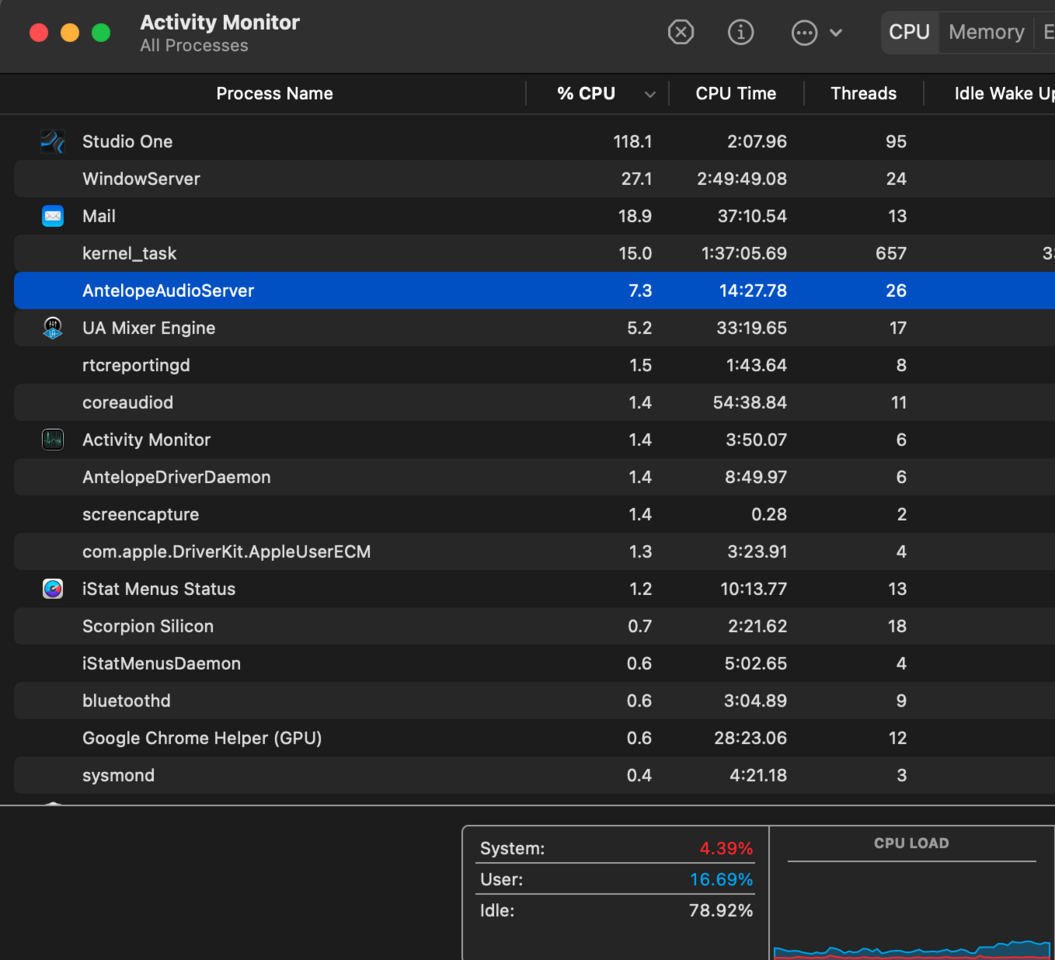Select the WindowServer process row

click(534, 179)
